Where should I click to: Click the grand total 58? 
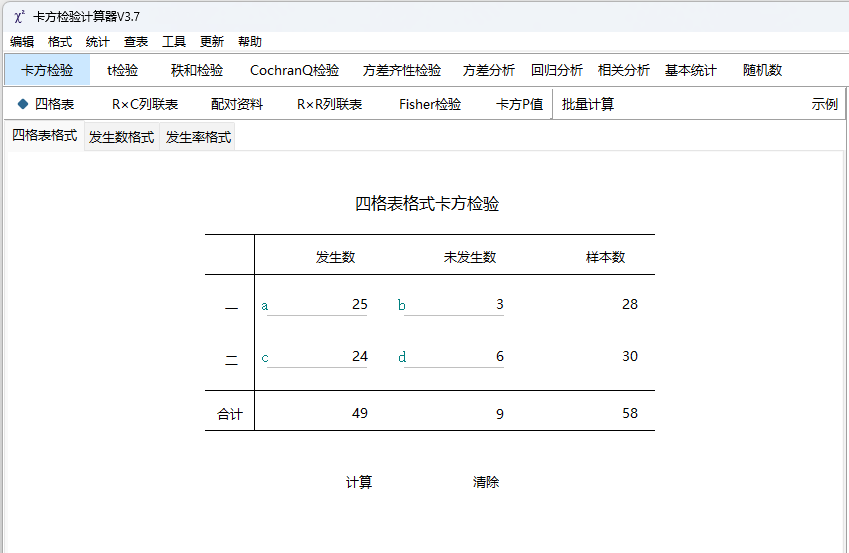pos(630,413)
